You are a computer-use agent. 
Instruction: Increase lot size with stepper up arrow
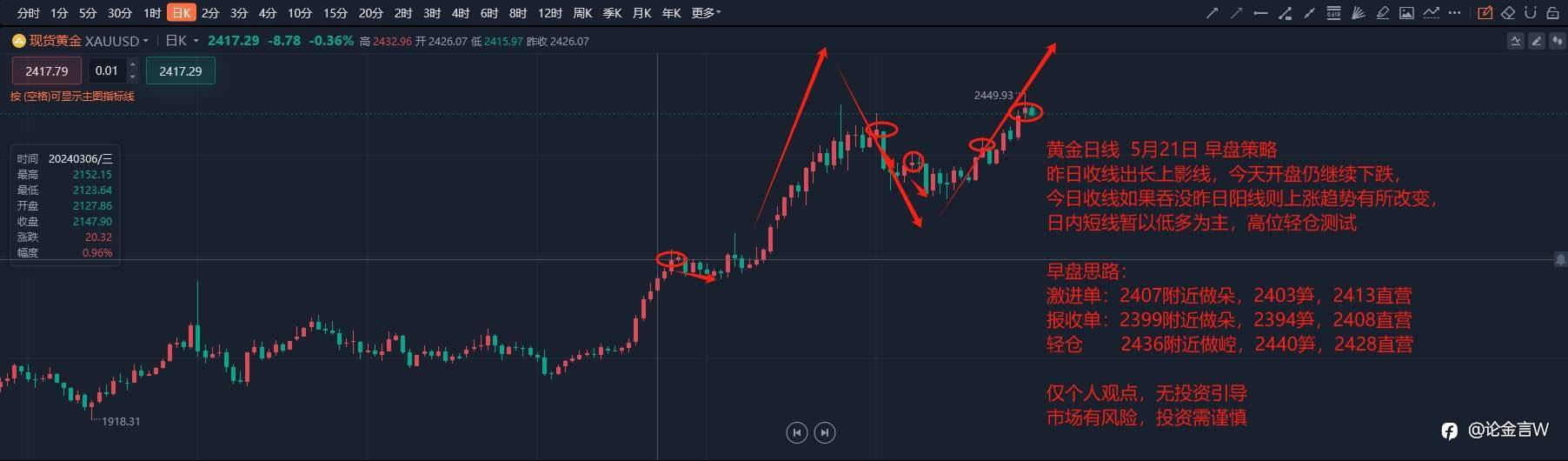pos(132,64)
